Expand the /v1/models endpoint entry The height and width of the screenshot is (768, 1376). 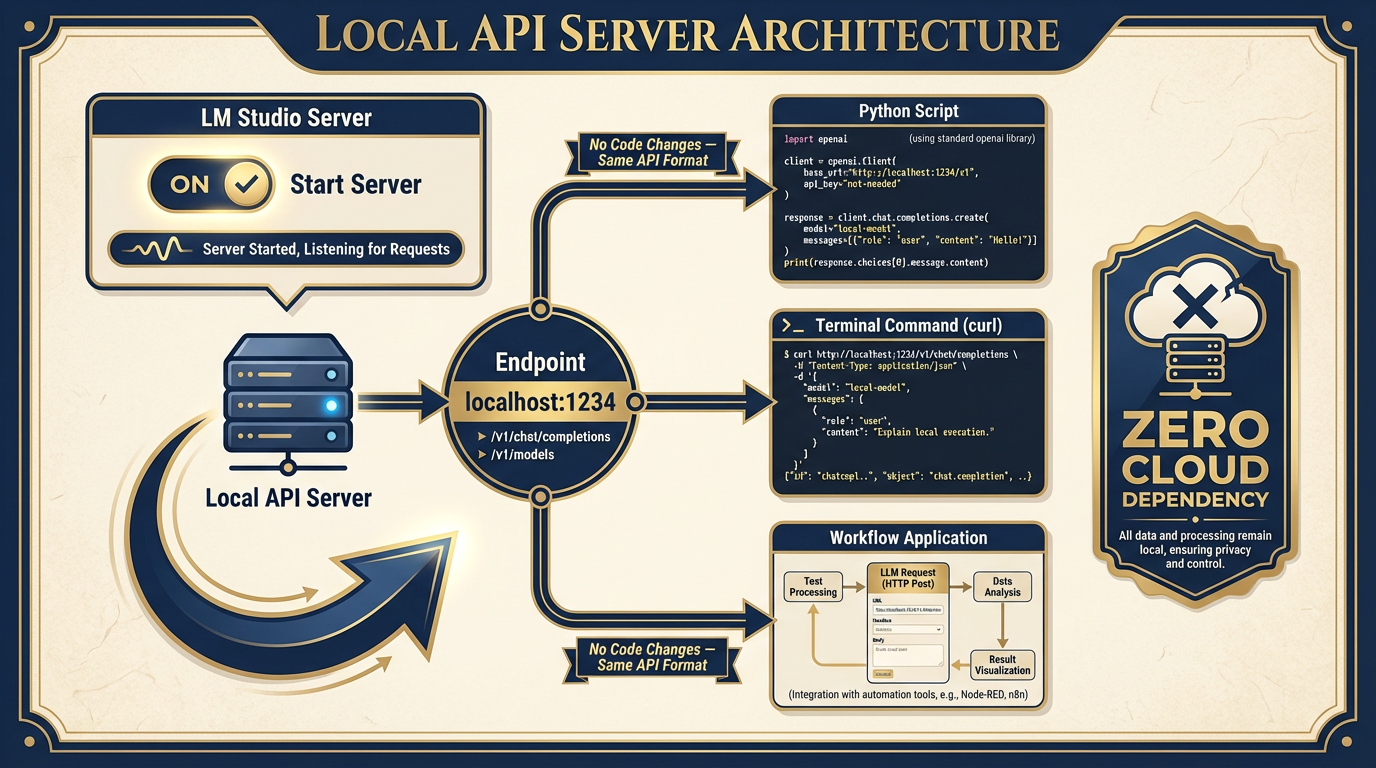[520, 455]
